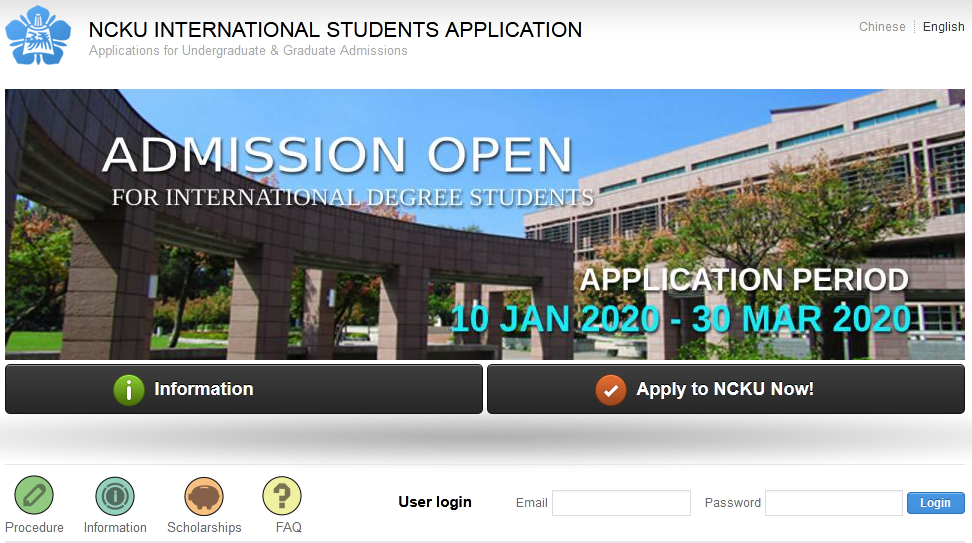Click the 'User login' heading
The height and width of the screenshot is (543, 972).
(x=435, y=502)
